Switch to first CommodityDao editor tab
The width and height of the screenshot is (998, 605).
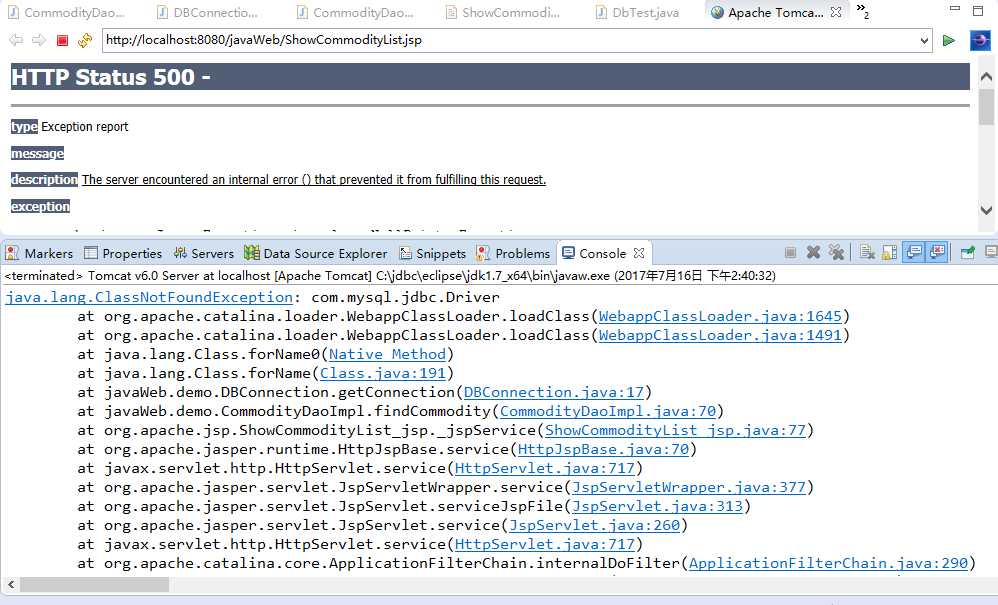tap(66, 12)
